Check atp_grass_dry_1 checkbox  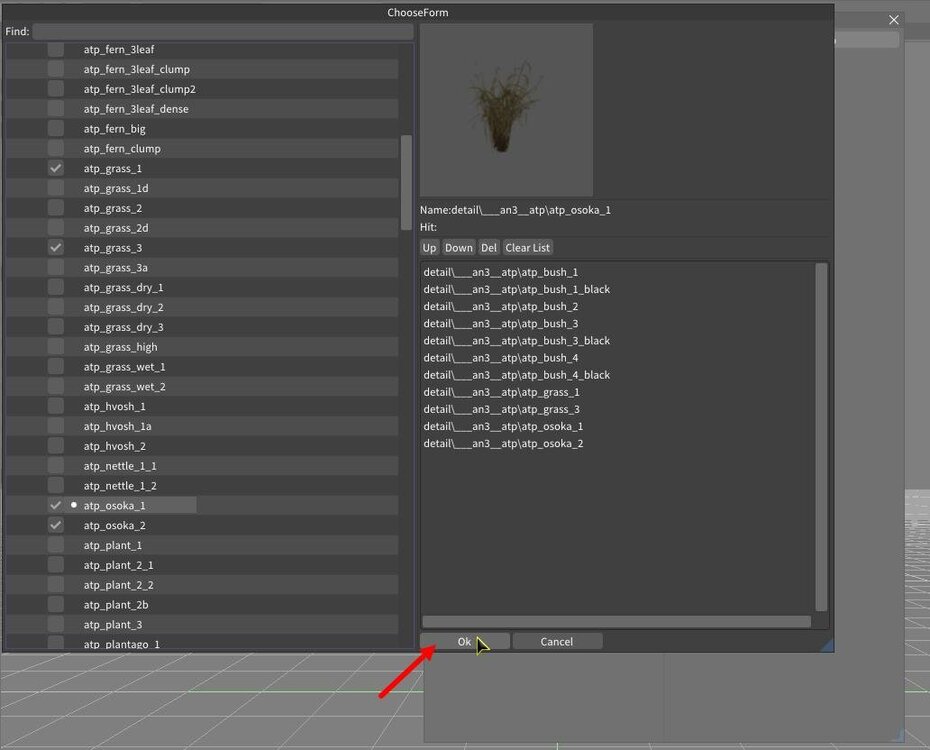coord(56,288)
